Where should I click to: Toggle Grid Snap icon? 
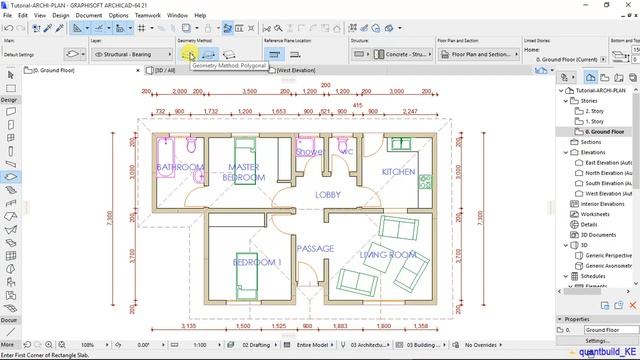142,28
